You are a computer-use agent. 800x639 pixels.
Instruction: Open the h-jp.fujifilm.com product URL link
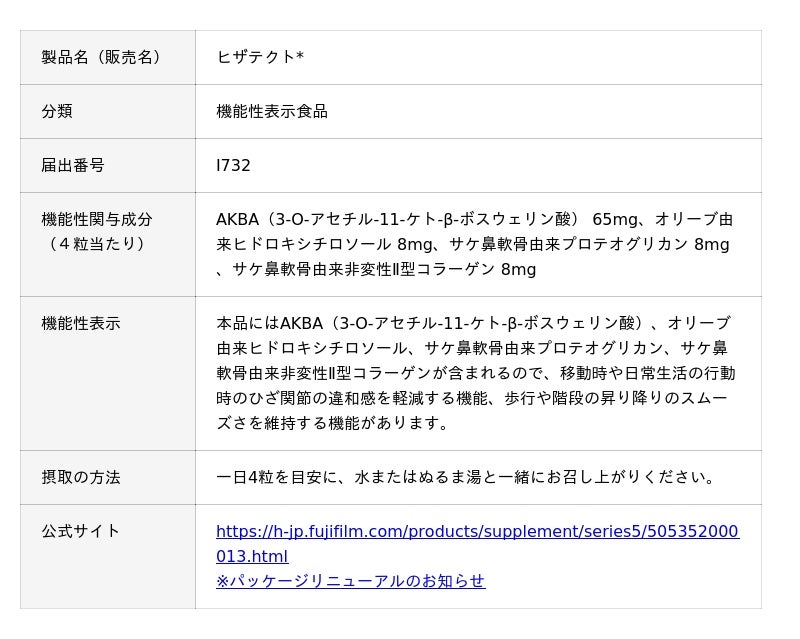click(477, 531)
